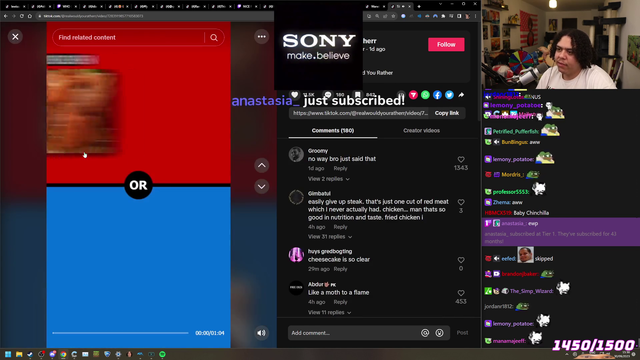This screenshot has width=640, height=360.
Task: Go to previous video with up arrow
Action: (x=262, y=165)
